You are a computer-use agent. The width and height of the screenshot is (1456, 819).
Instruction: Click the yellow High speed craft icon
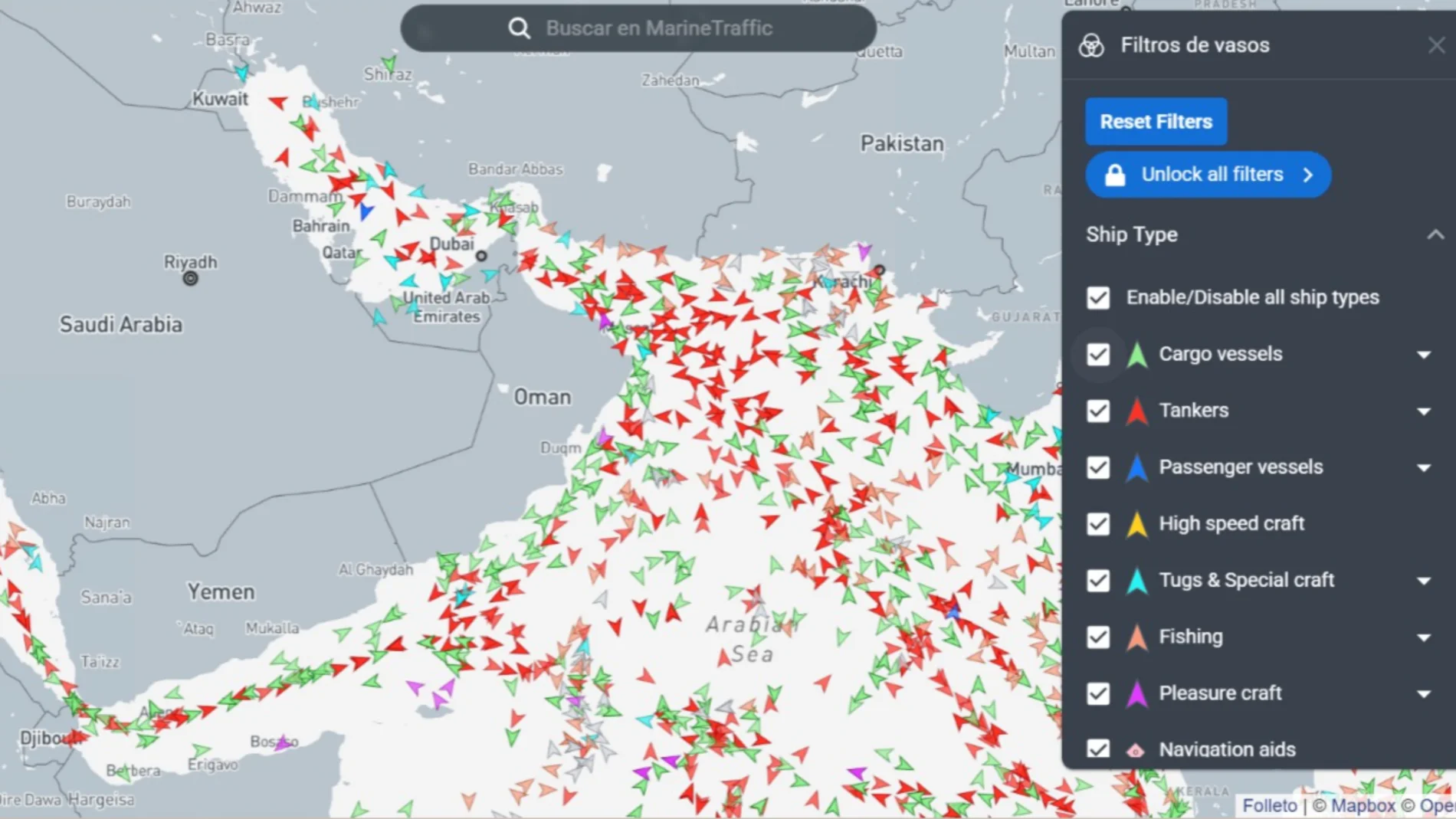tap(1136, 524)
